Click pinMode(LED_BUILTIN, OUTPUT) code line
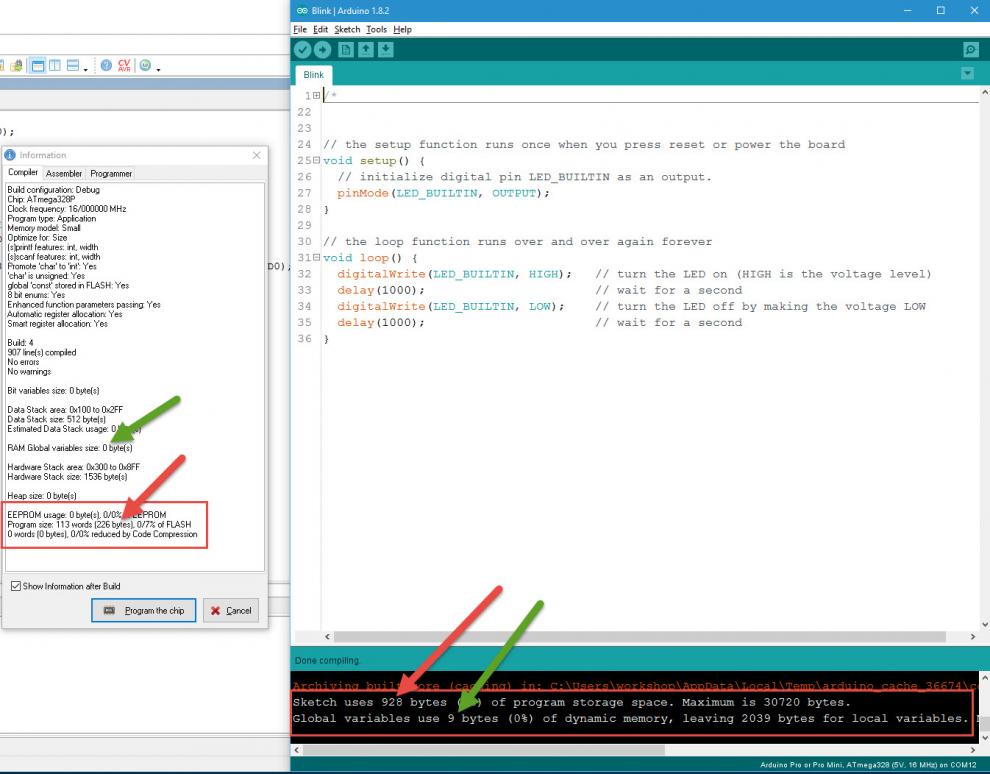 [443, 193]
